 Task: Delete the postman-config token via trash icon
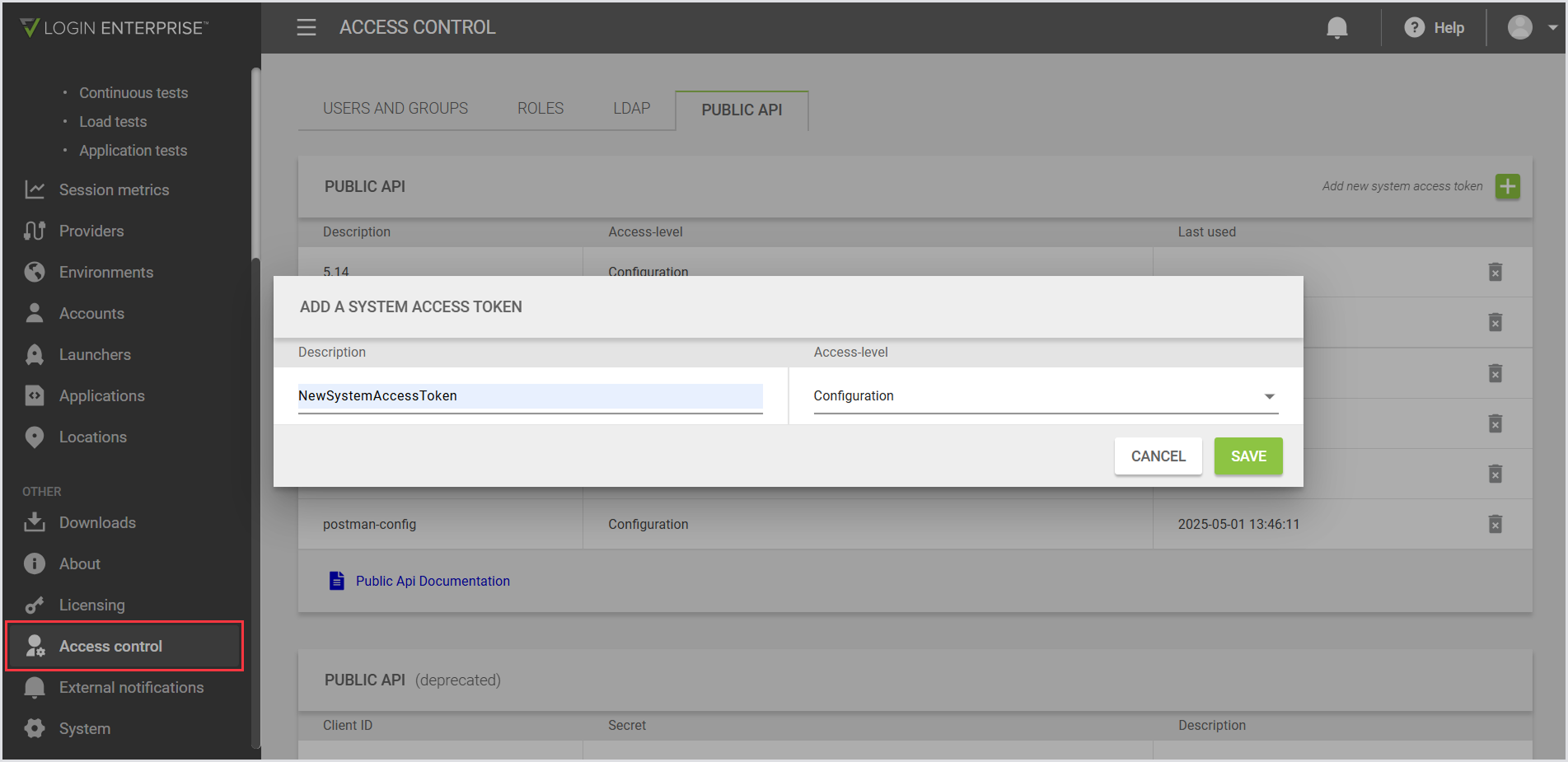pyautogui.click(x=1495, y=524)
